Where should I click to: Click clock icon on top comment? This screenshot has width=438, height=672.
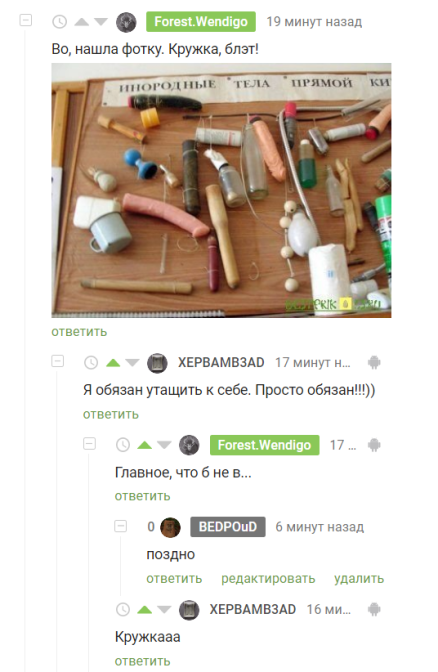click(60, 21)
